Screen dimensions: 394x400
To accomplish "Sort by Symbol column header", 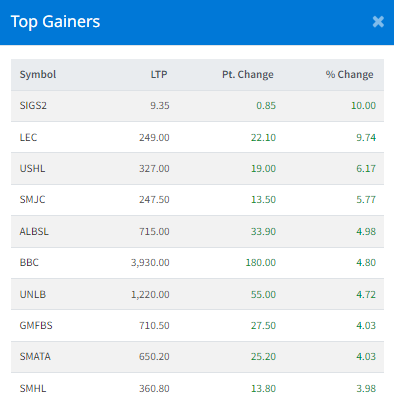I will (38, 74).
